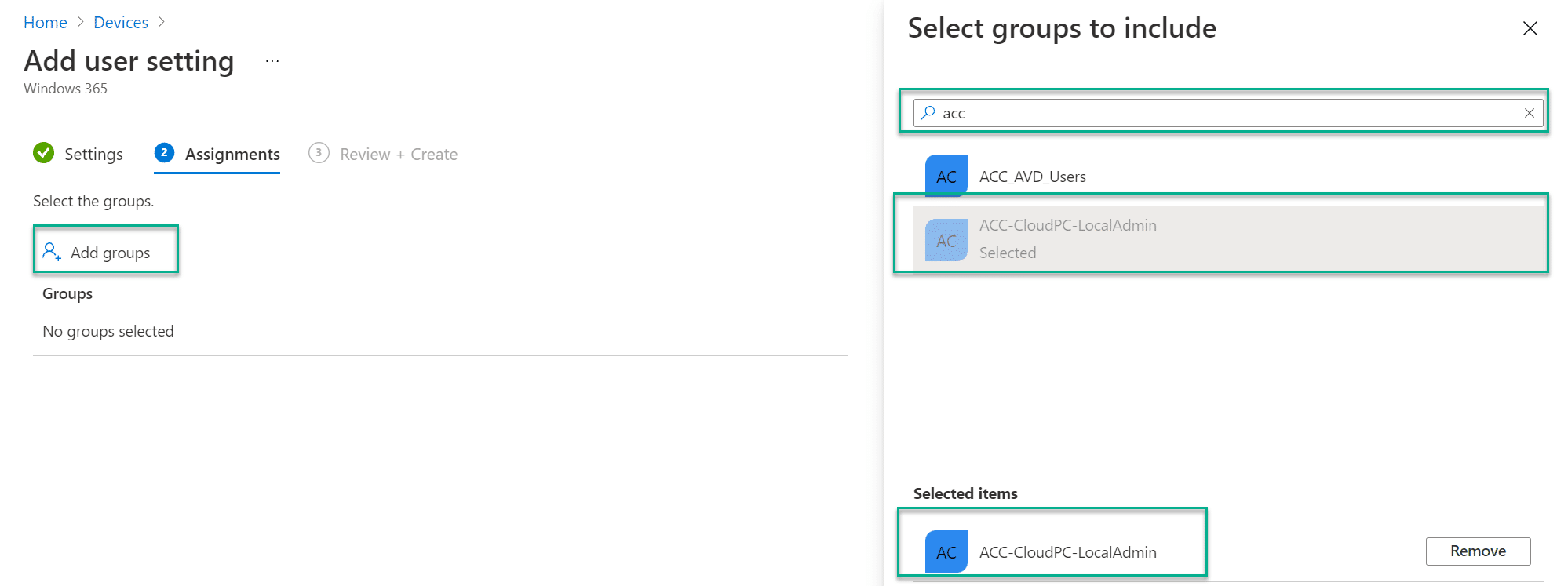Clear the search text with the X icon
Image resolution: width=1568 pixels, height=586 pixels.
1529,113
